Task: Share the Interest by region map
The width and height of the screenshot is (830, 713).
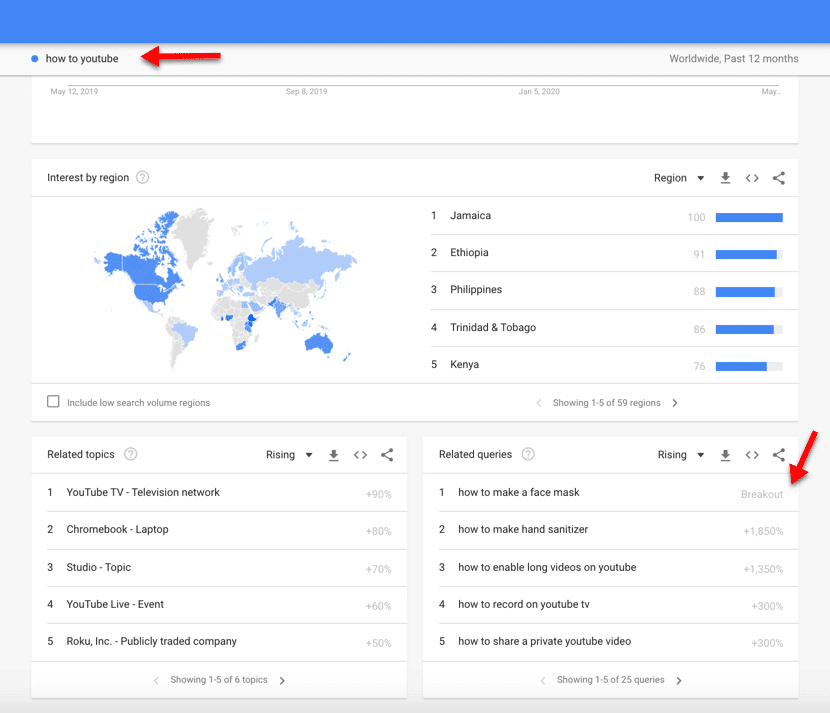Action: click(x=780, y=177)
